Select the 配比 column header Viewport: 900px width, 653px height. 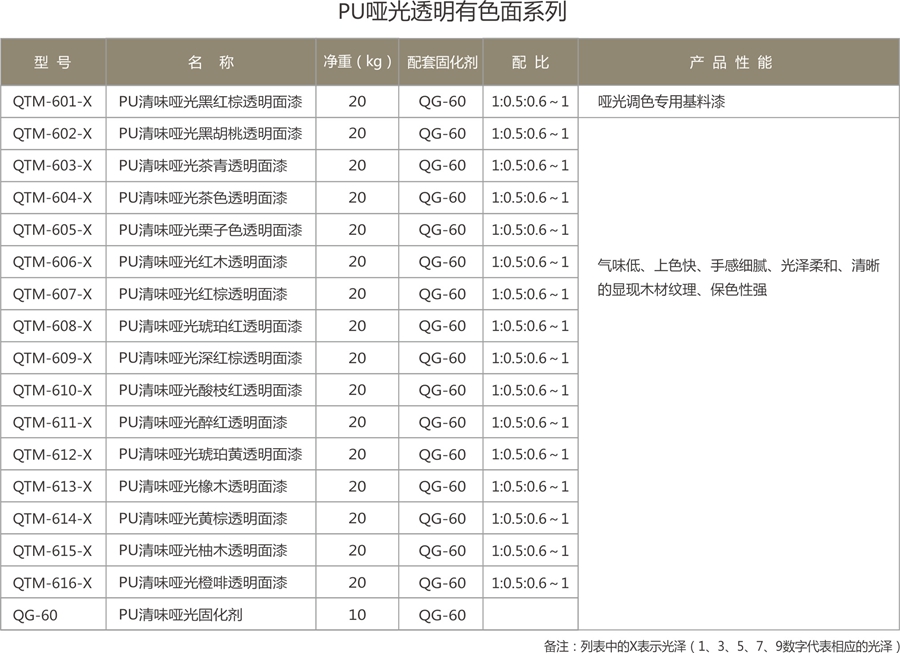pyautogui.click(x=530, y=62)
